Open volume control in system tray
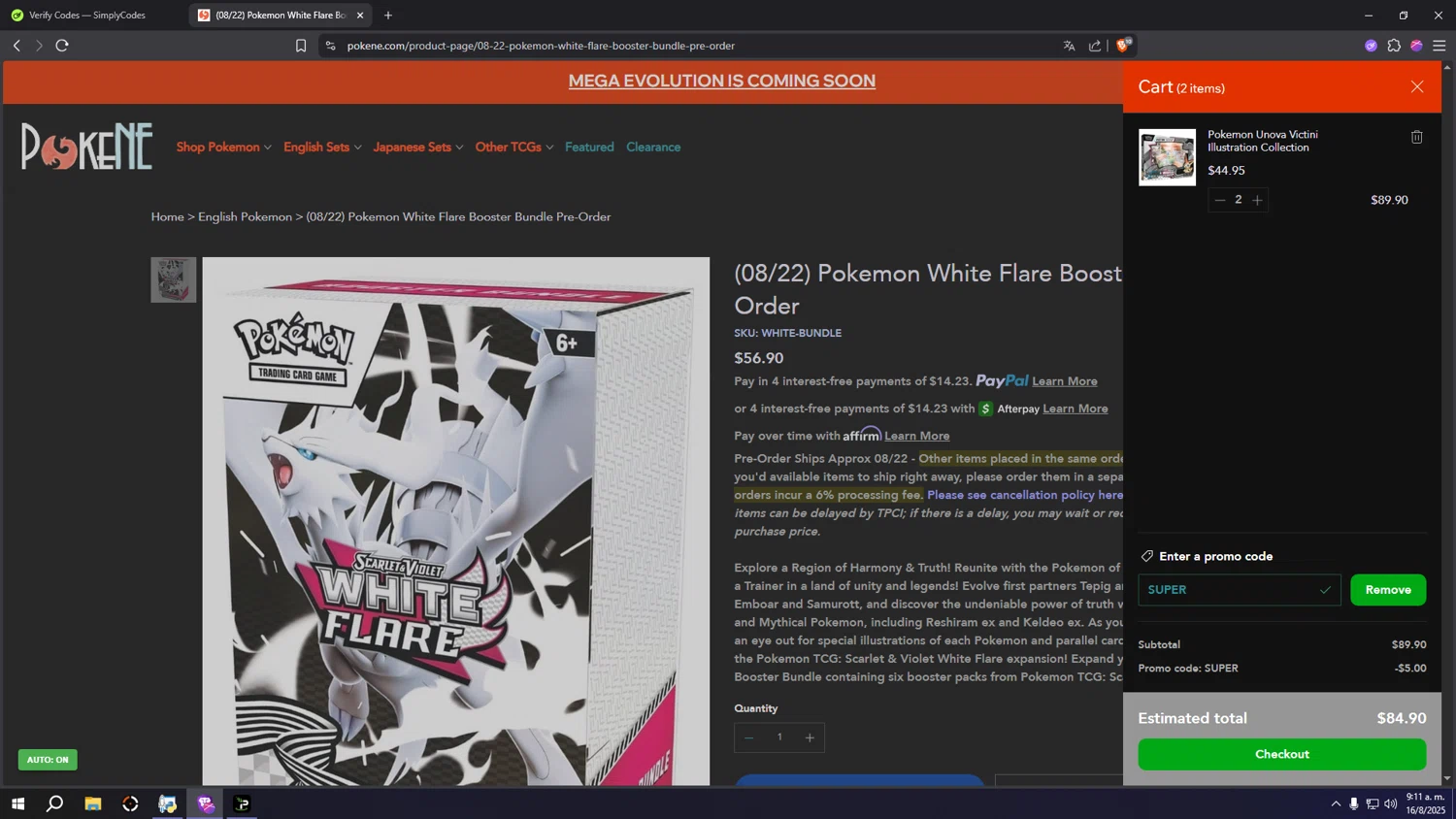Image resolution: width=1456 pixels, height=819 pixels. [x=1391, y=803]
